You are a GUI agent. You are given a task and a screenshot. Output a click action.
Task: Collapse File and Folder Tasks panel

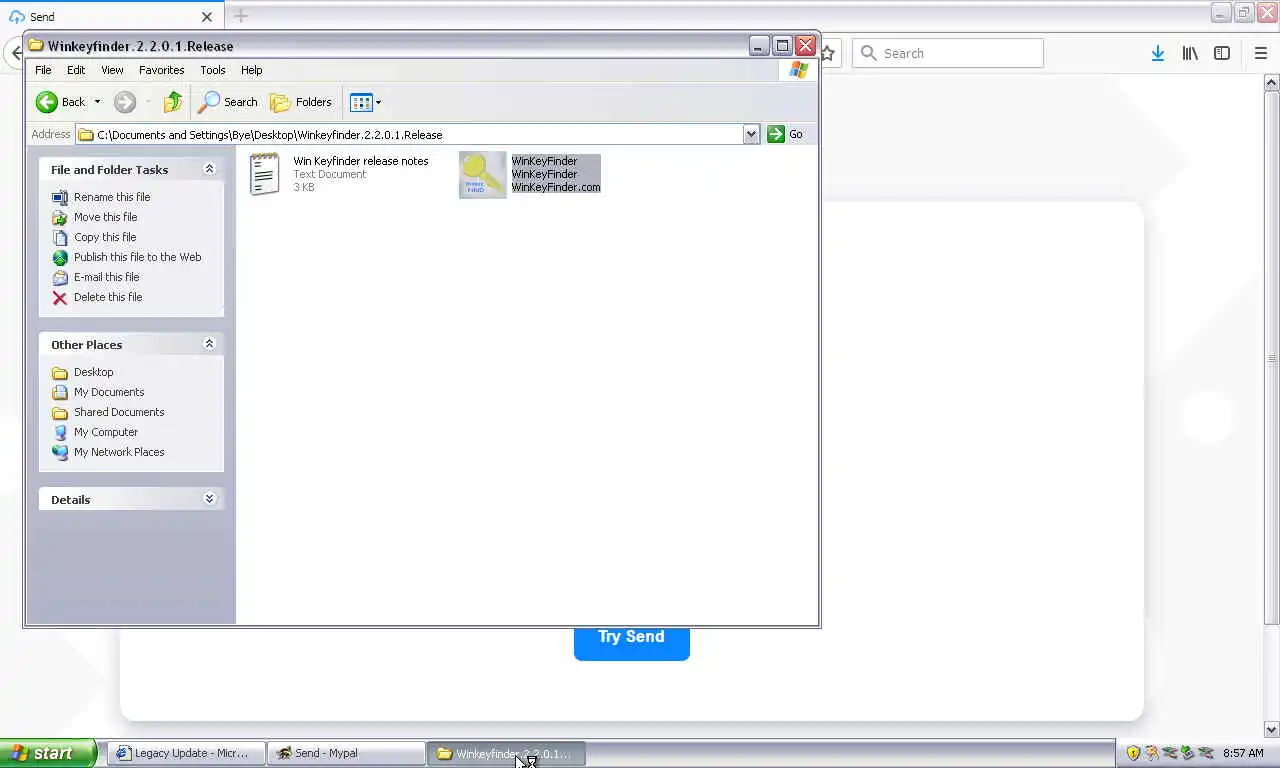(x=209, y=169)
